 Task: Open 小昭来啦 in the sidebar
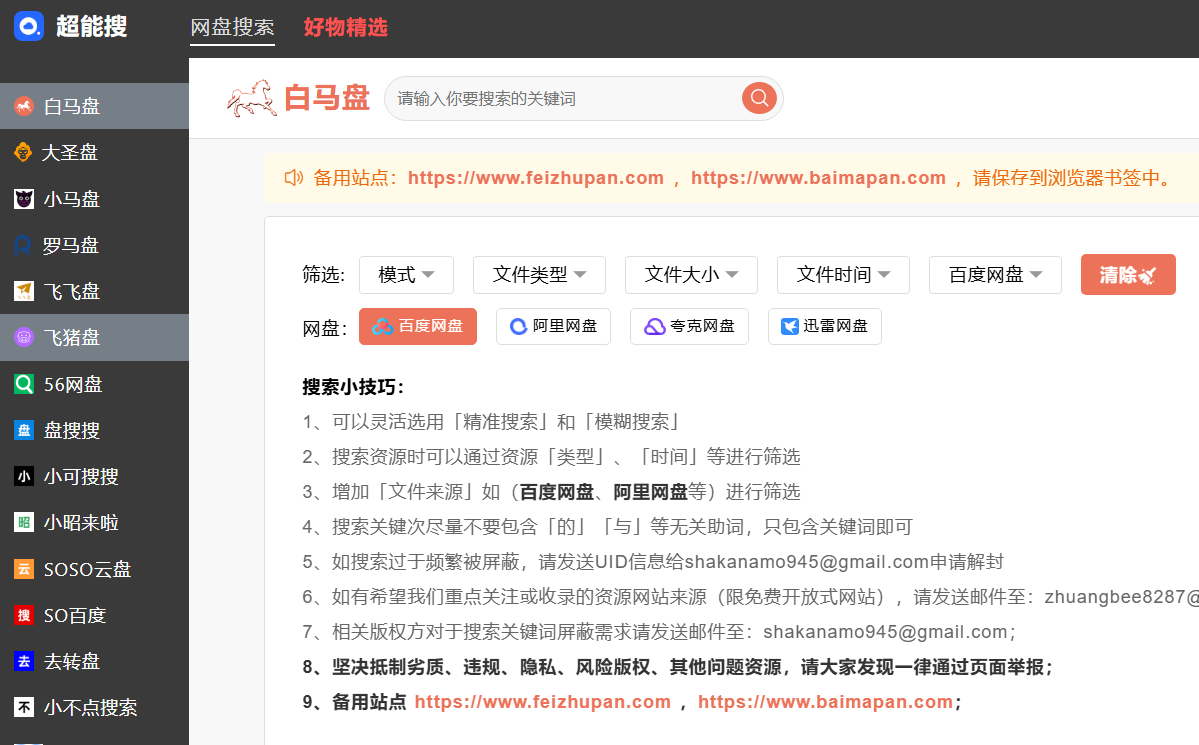(x=94, y=522)
